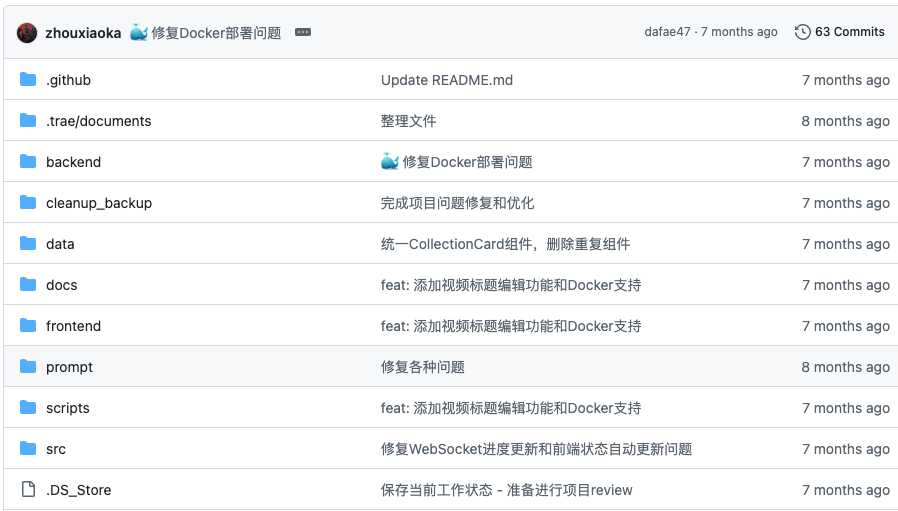The width and height of the screenshot is (898, 511).
Task: Click the docs folder icon
Action: click(x=28, y=284)
